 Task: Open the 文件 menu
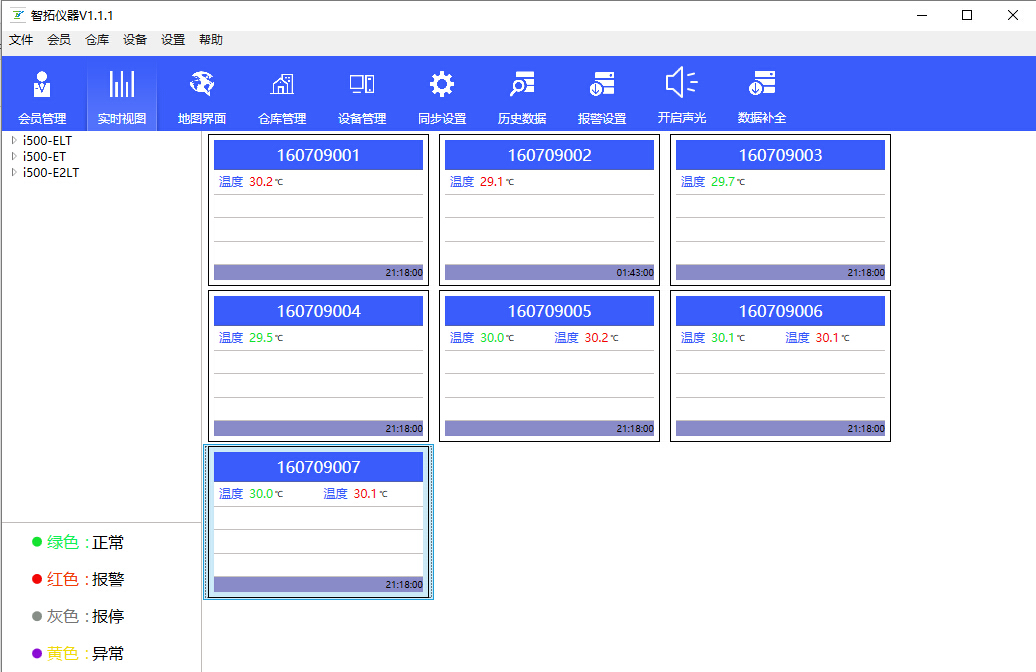pos(21,40)
